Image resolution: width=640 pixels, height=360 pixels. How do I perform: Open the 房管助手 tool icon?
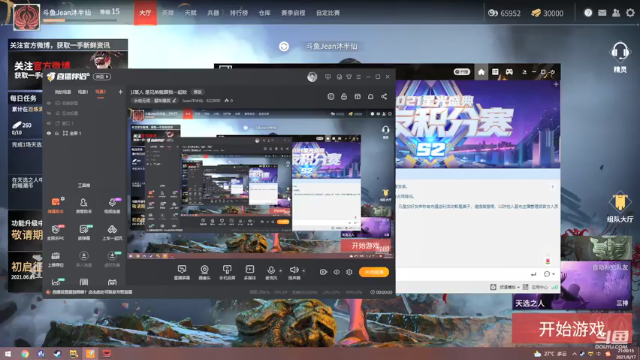coord(84,205)
